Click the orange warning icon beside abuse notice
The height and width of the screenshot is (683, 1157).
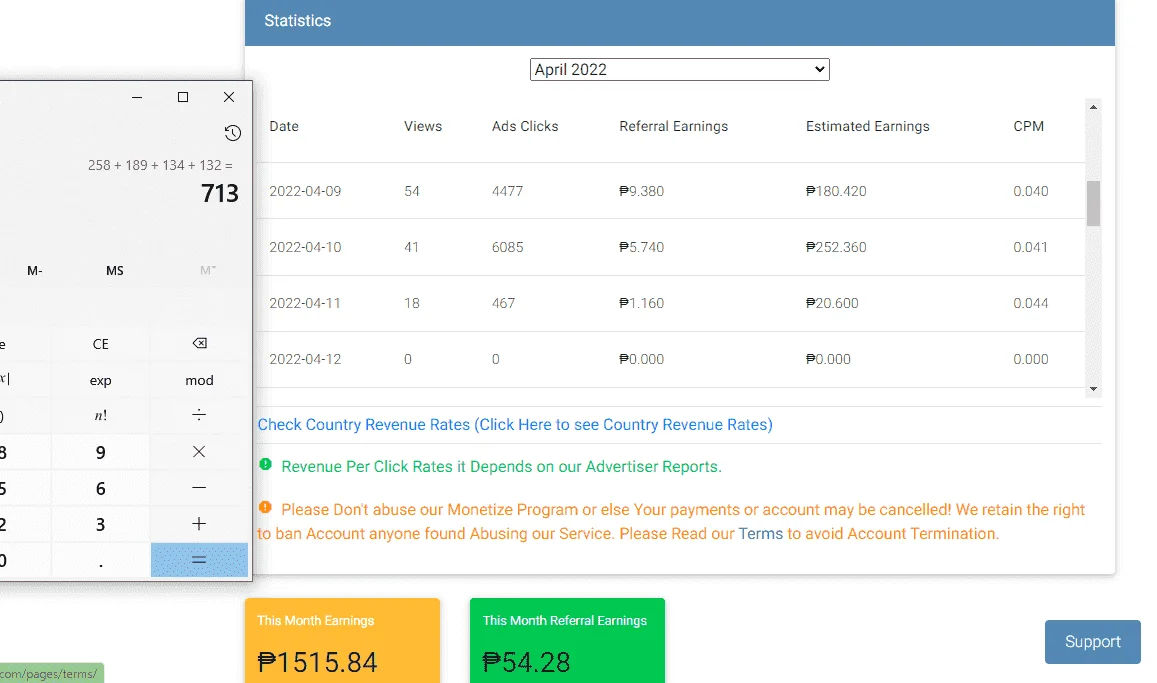click(x=265, y=507)
